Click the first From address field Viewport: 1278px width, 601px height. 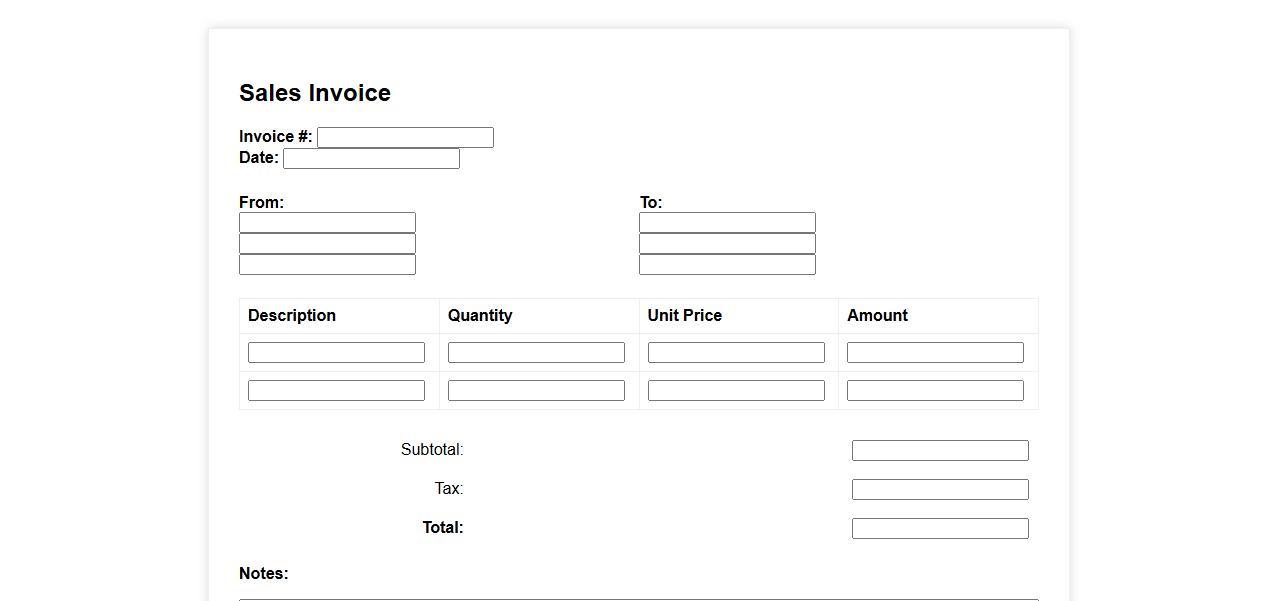[x=327, y=222]
